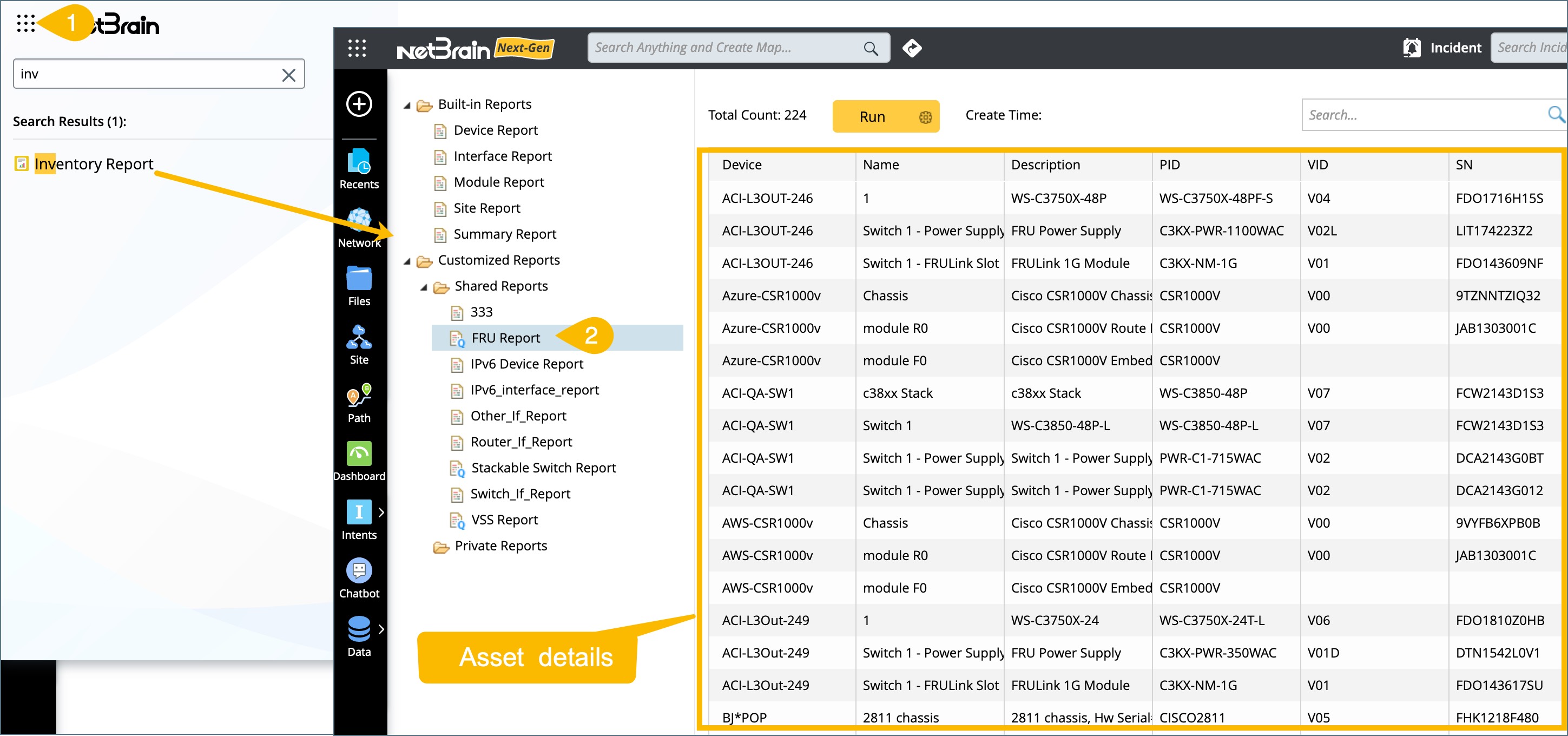This screenshot has height=736, width=1568.
Task: Expand the Intents sidebar arrow
Action: pos(381,512)
